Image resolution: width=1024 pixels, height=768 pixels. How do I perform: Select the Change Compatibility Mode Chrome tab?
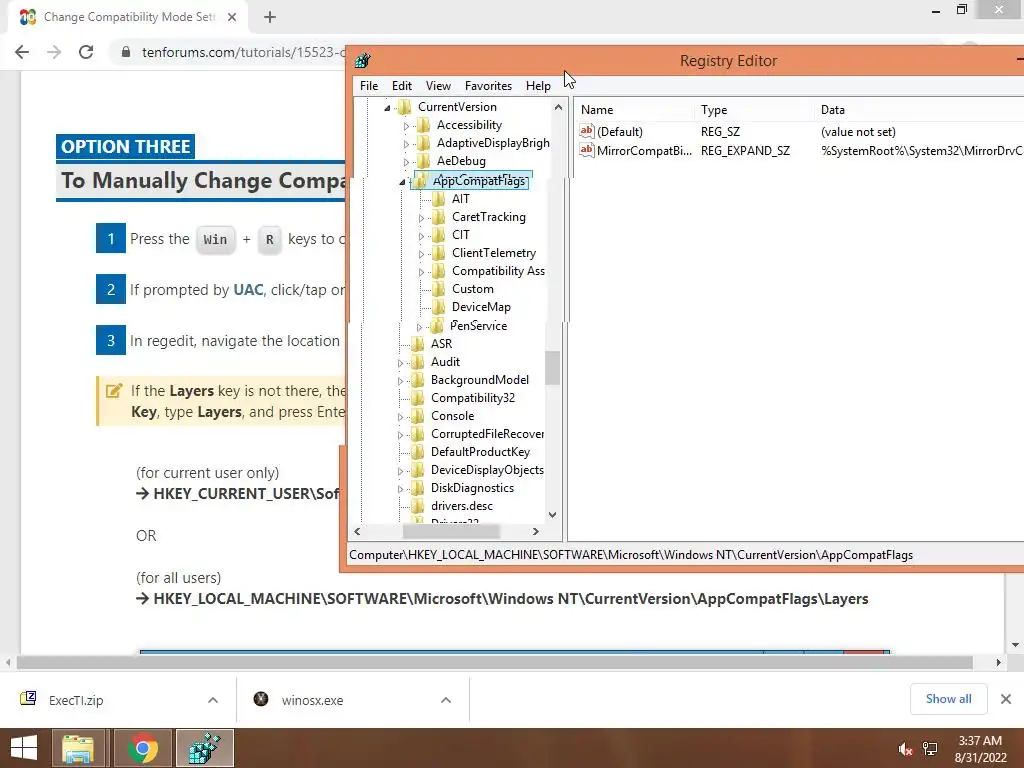pos(127,17)
